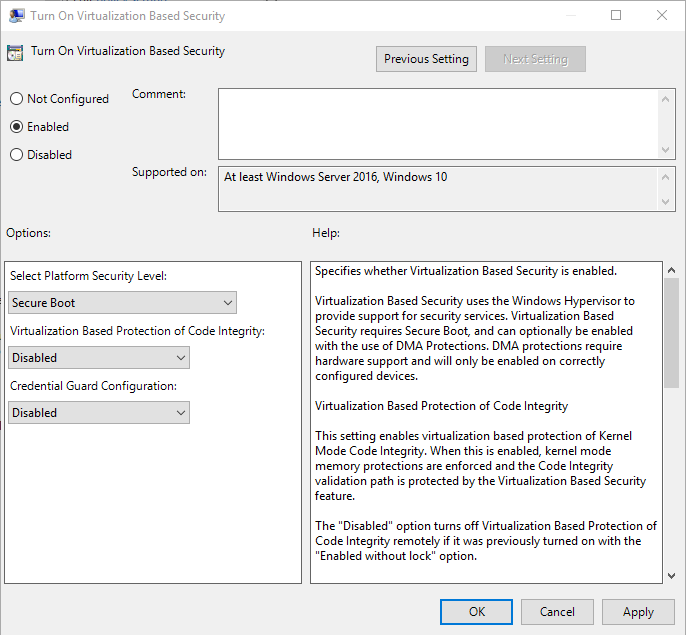Expand Virtualization Based Protection of Code Integrity dropdown

[98, 358]
